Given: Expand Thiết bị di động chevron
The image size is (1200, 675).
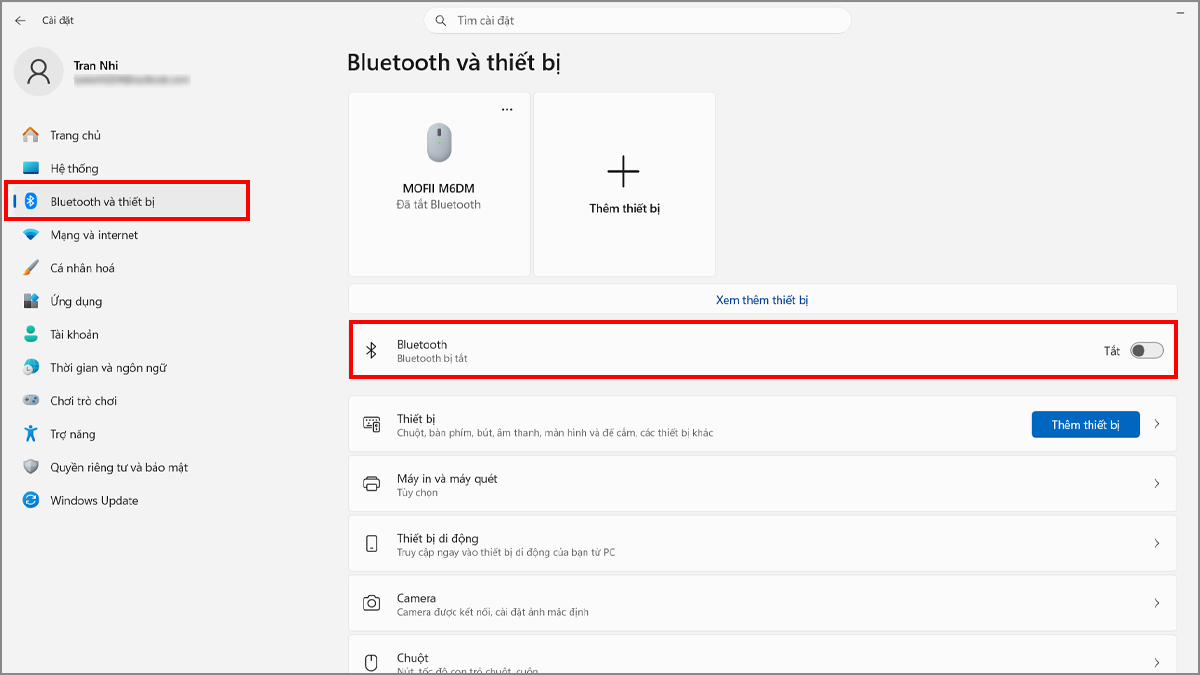Looking at the screenshot, I should pos(1157,544).
